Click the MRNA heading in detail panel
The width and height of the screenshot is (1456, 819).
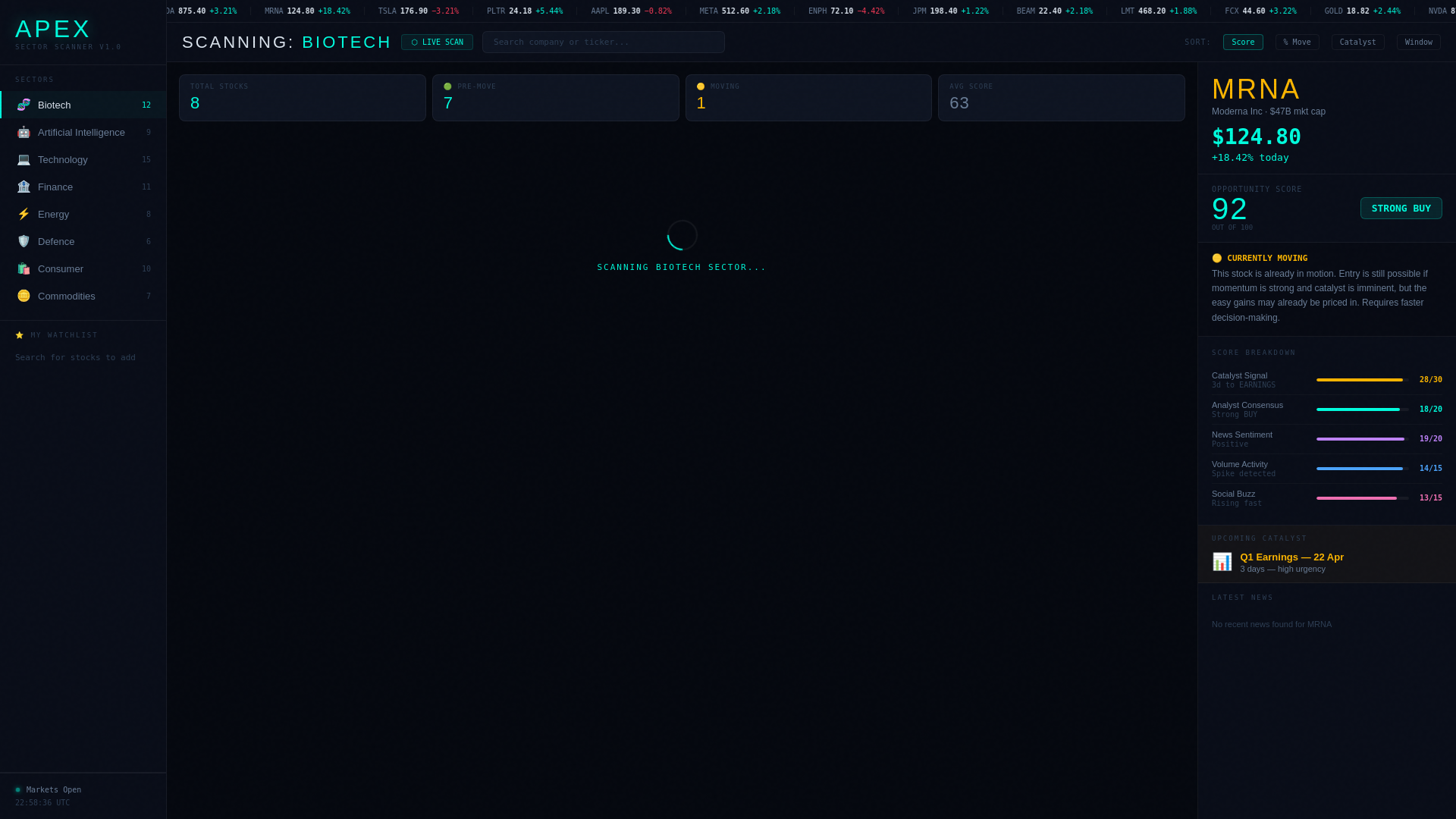(x=1256, y=89)
